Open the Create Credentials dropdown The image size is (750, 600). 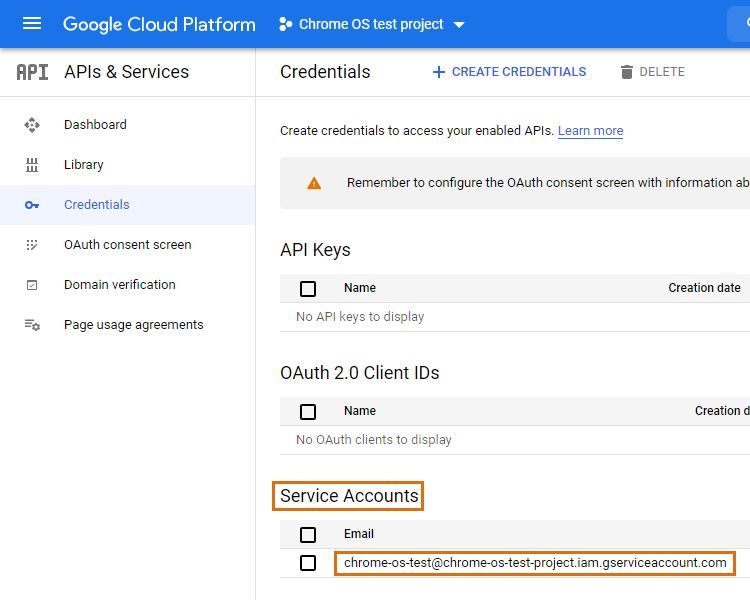point(509,72)
